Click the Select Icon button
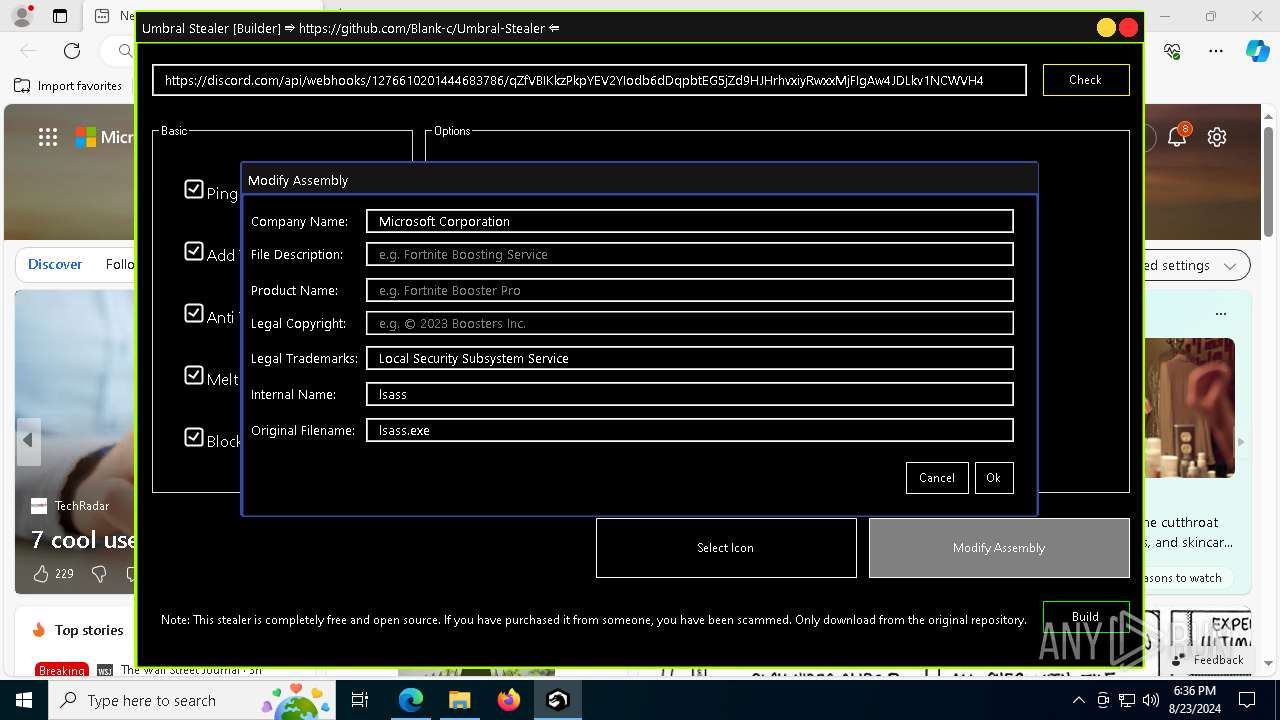This screenshot has height=720, width=1280. pos(726,548)
